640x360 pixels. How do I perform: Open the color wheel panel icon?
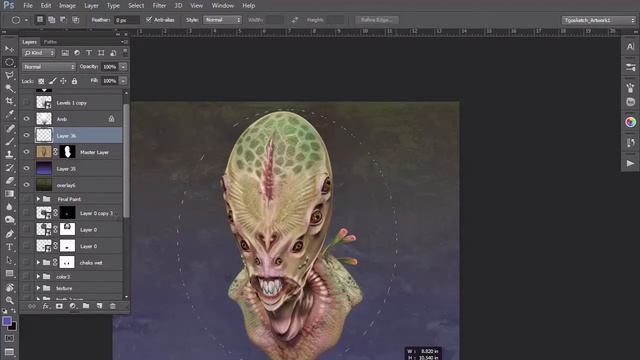tap(630, 122)
